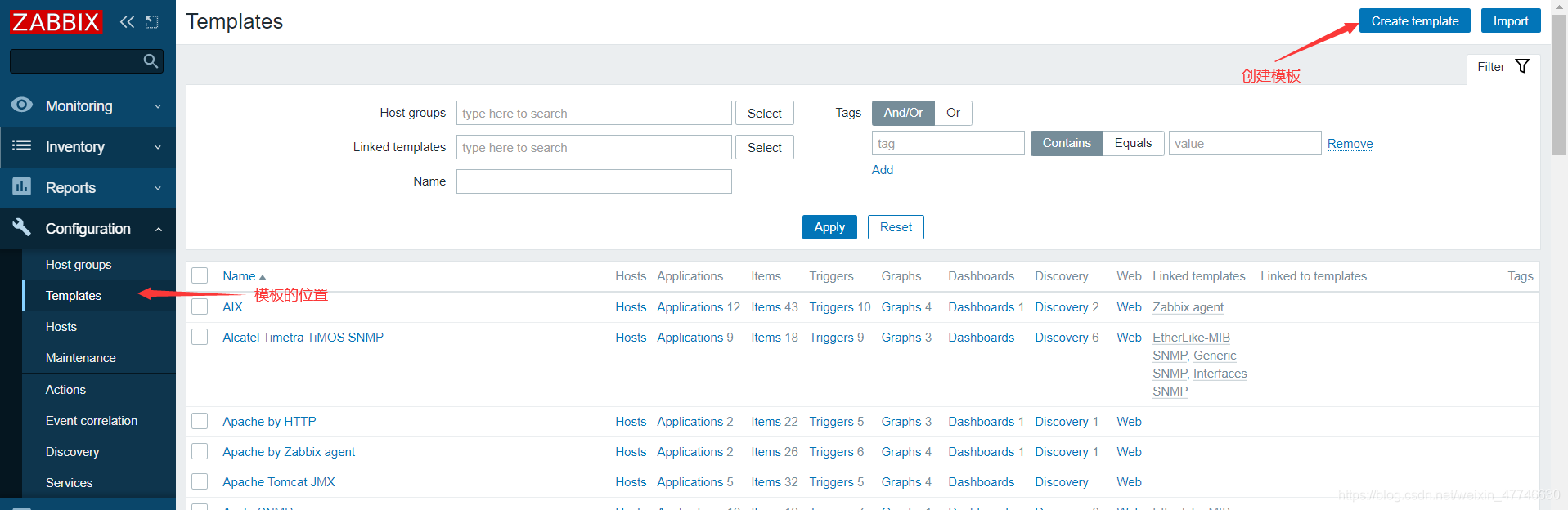Open Services in Configuration menu
1568x510 pixels.
point(99,483)
